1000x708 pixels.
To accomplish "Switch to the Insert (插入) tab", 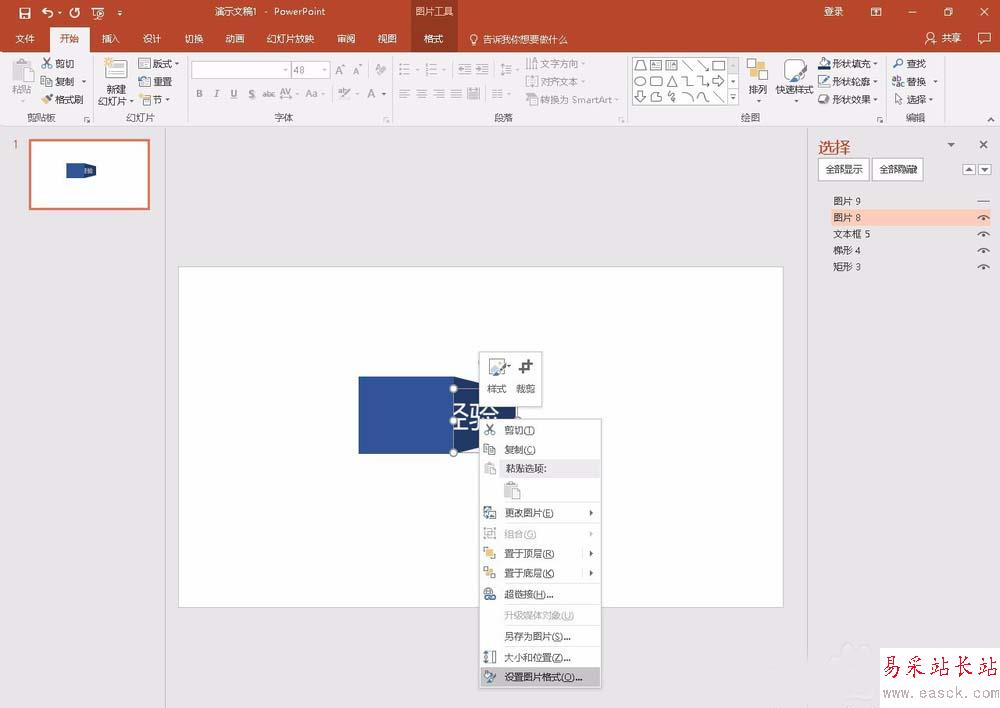I will (x=110, y=38).
